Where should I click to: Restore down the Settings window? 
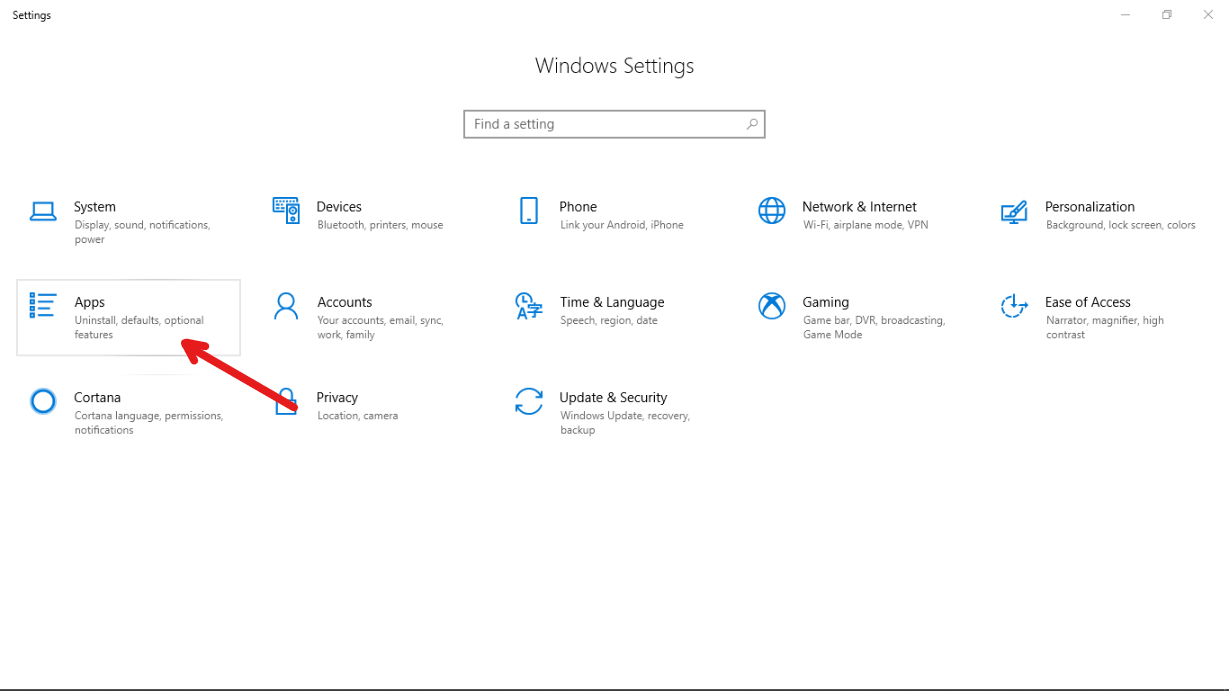point(1166,15)
